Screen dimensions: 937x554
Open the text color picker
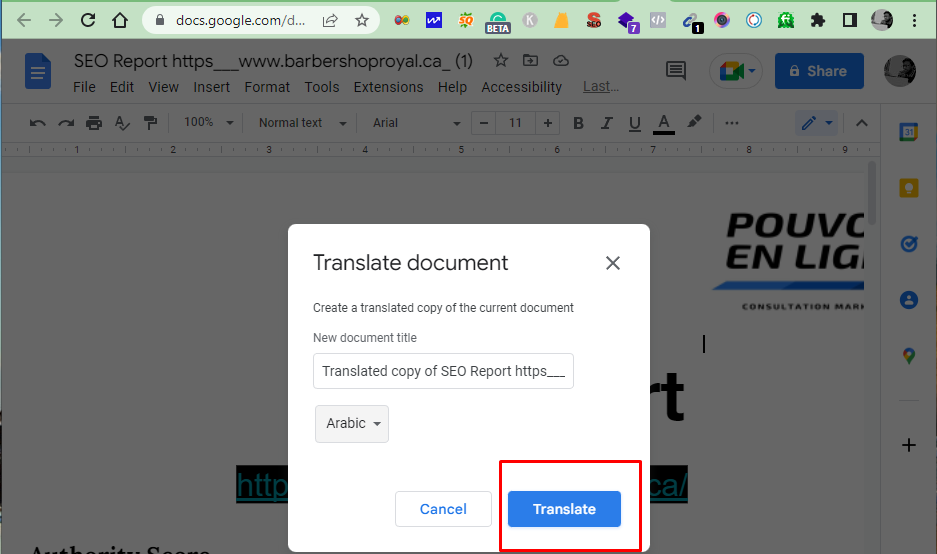click(x=663, y=123)
